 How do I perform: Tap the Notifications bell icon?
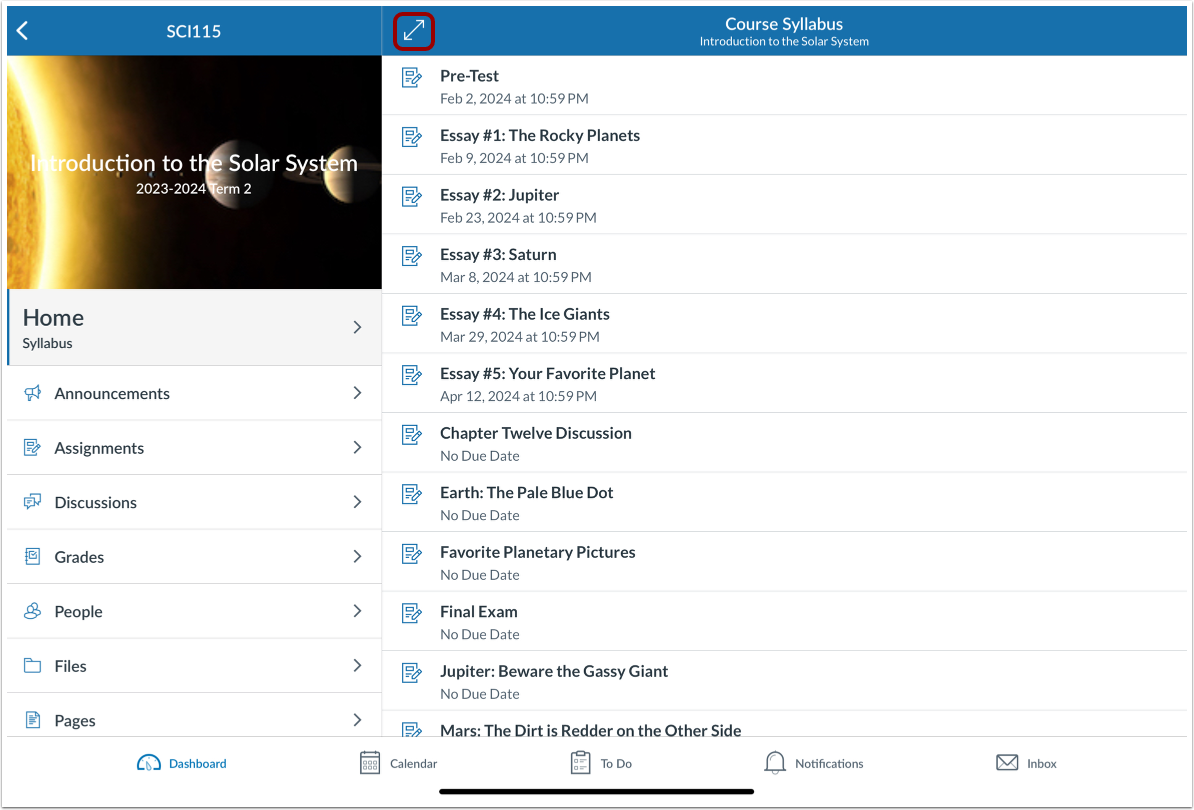coord(774,762)
